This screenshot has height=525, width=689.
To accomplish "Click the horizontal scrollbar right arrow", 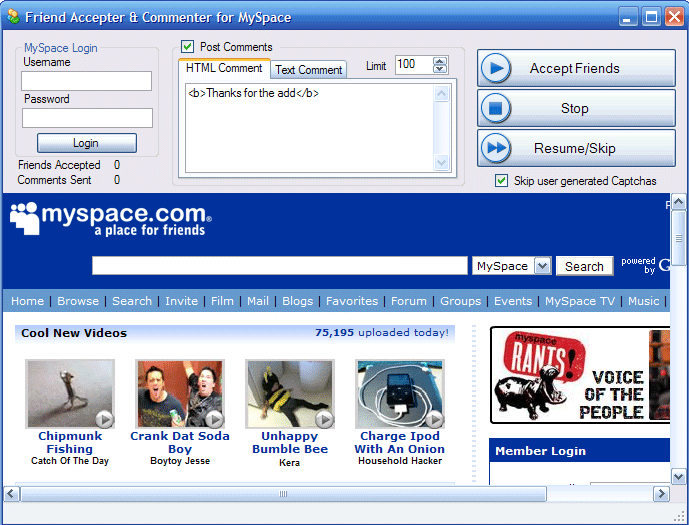I will 661,494.
